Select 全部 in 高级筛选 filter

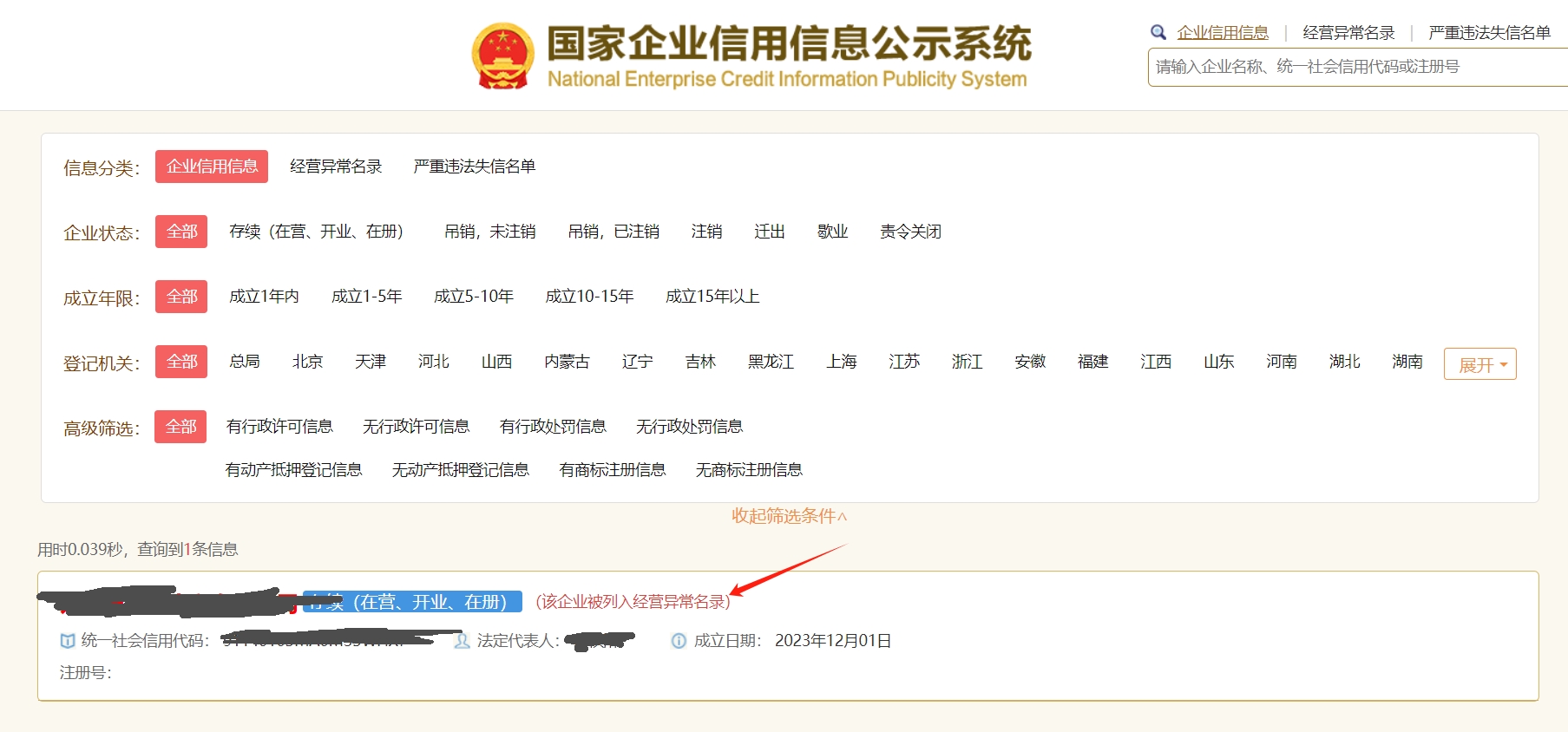coord(180,427)
